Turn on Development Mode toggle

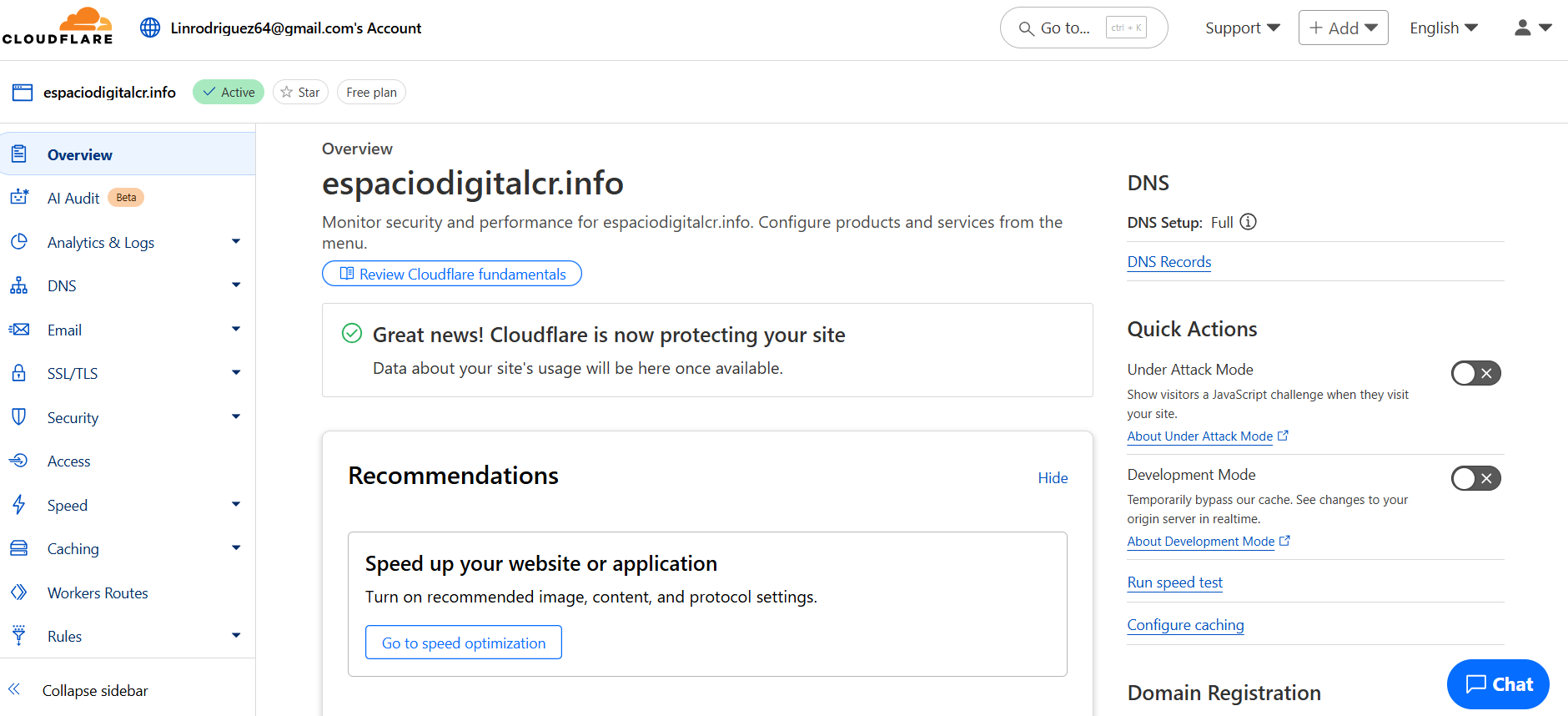click(x=1475, y=478)
